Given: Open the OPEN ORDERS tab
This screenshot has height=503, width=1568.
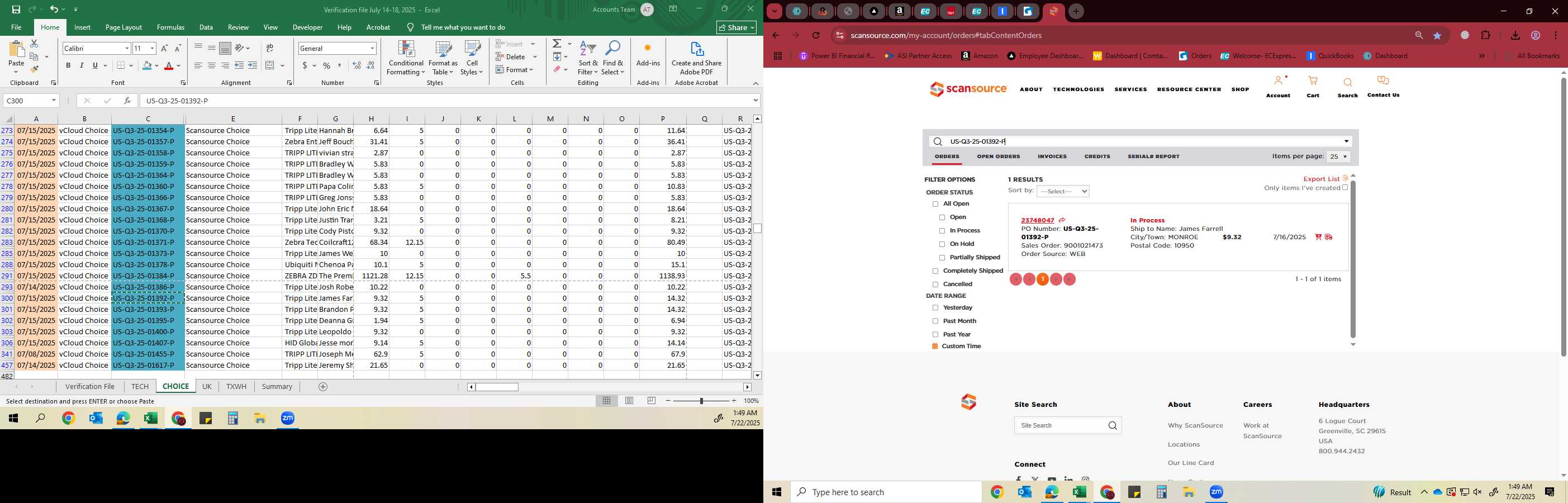Looking at the screenshot, I should tap(998, 156).
